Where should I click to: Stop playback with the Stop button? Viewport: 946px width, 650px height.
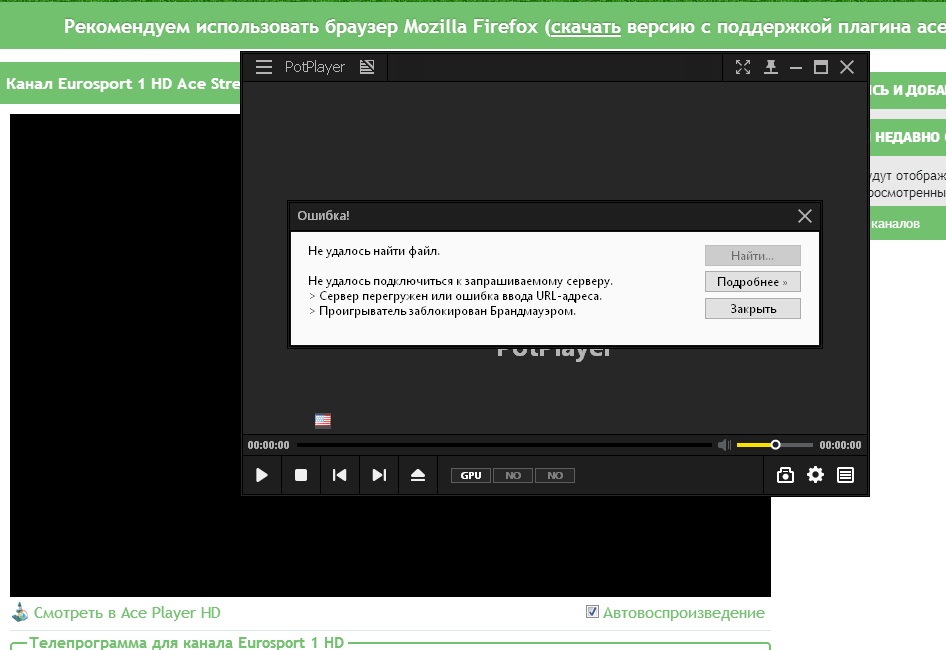pyautogui.click(x=300, y=475)
